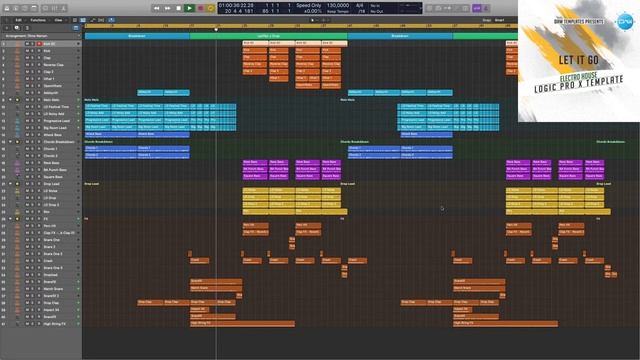Select the LD Festival Time track header
Image resolution: width=640 pixels, height=360 pixels.
point(41,107)
